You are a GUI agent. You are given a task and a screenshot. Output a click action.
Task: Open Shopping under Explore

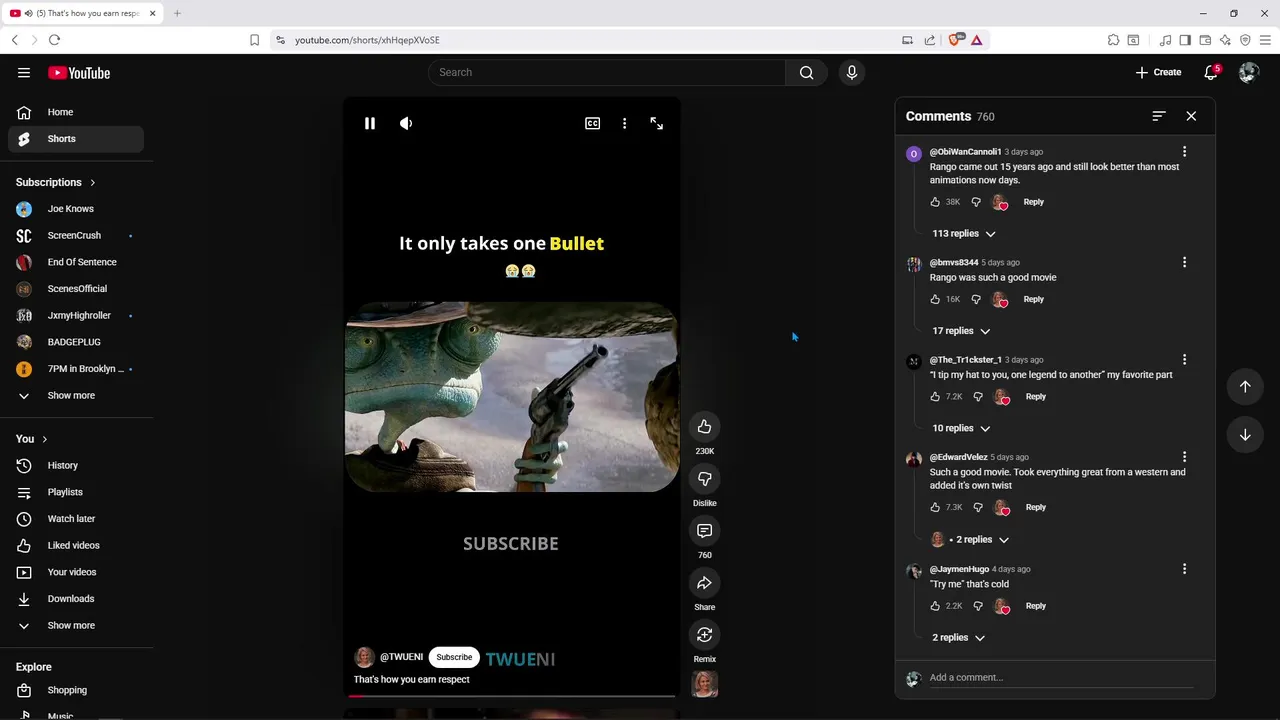point(76,690)
